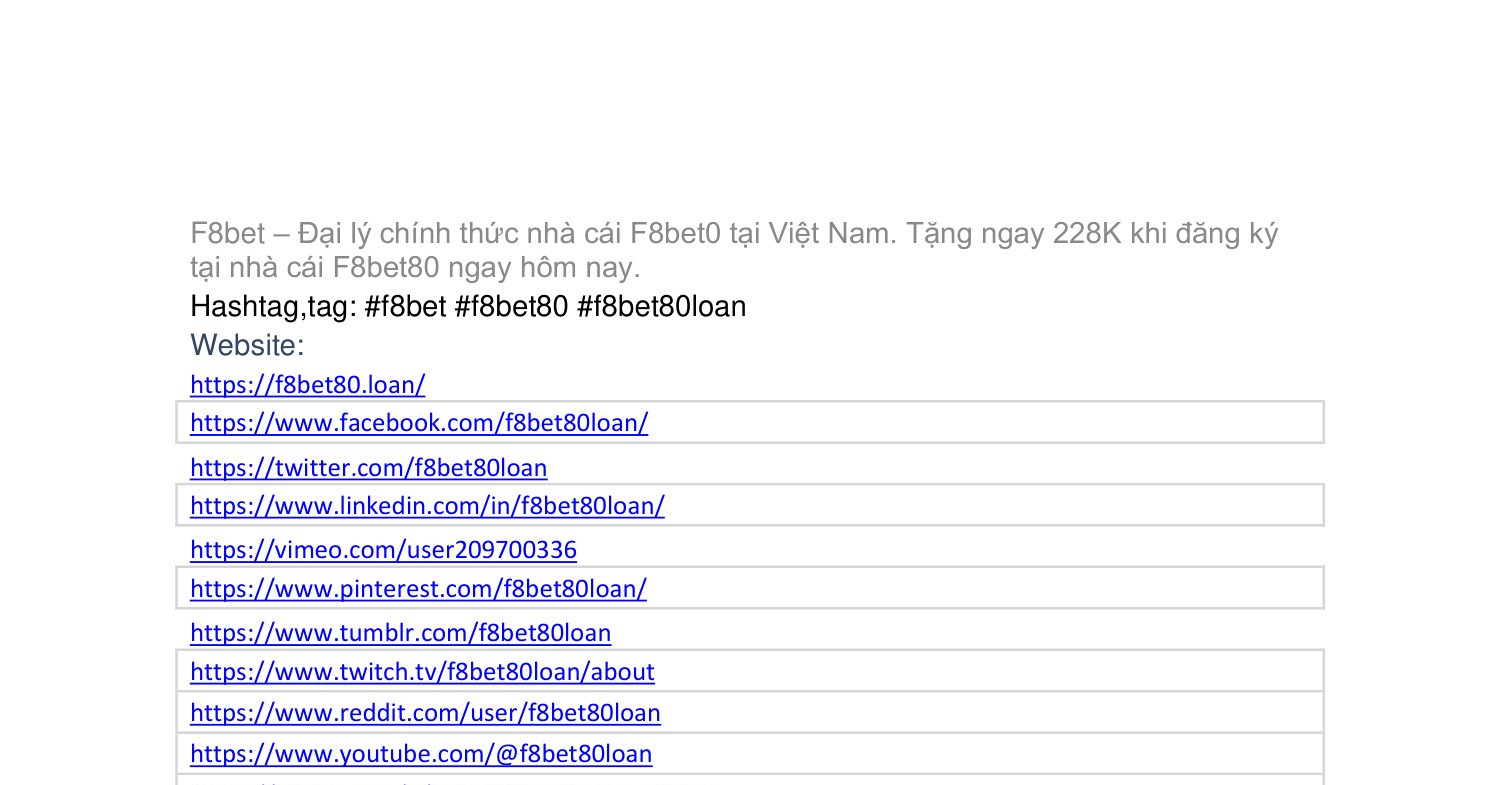
Task: Open the YouTube @f8bet80loan channel link
Action: pos(421,754)
